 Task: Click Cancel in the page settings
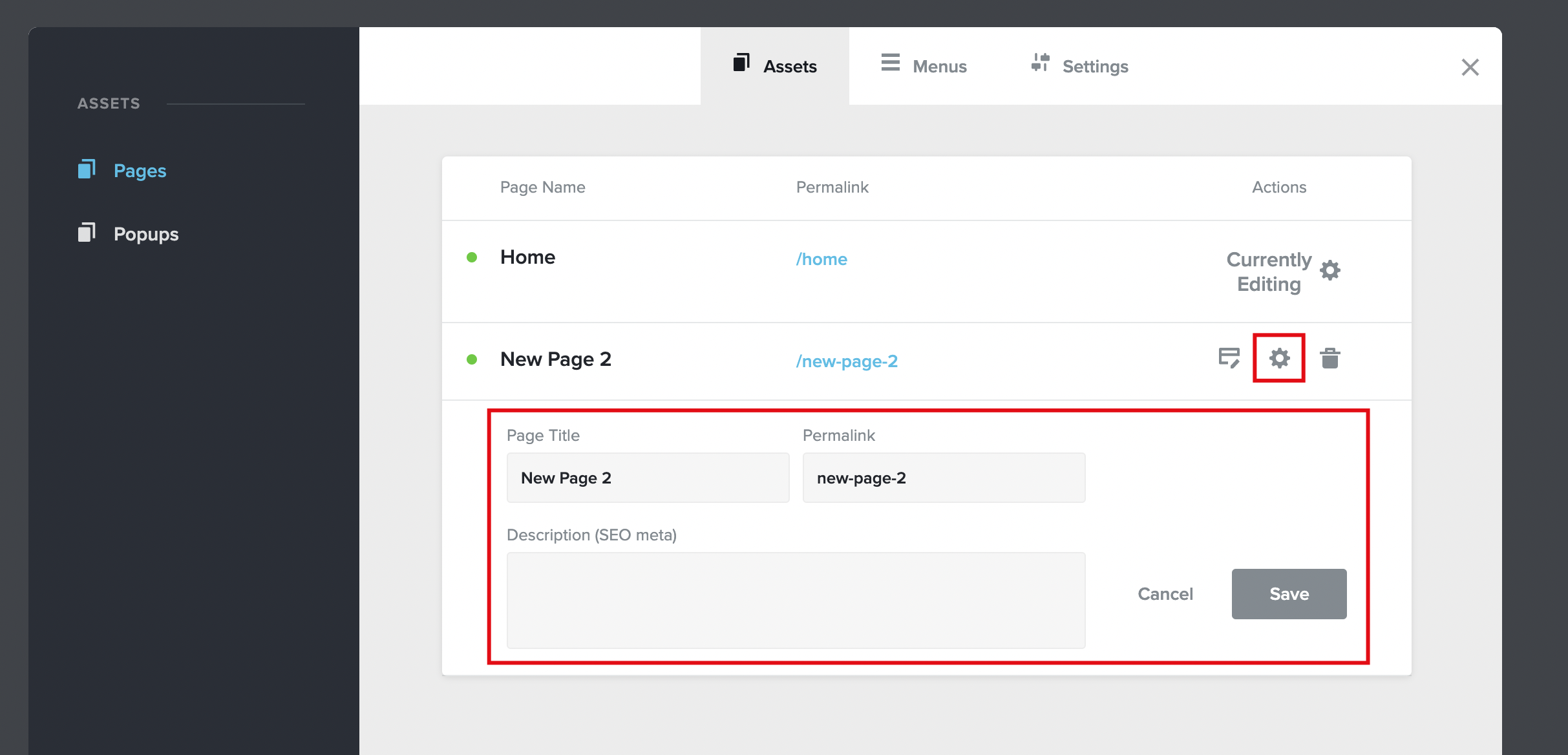(x=1165, y=594)
